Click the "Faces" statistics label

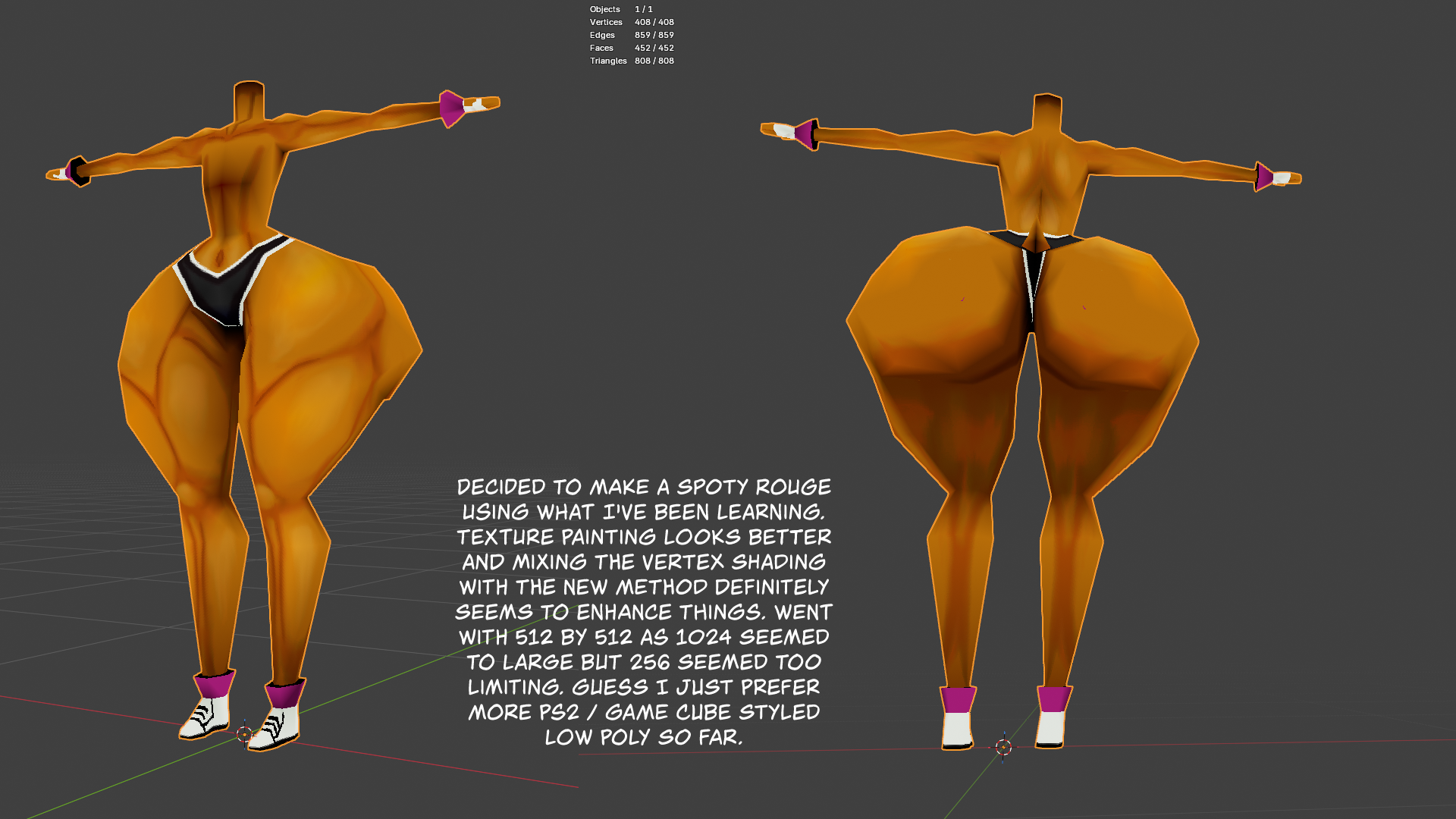[601, 48]
